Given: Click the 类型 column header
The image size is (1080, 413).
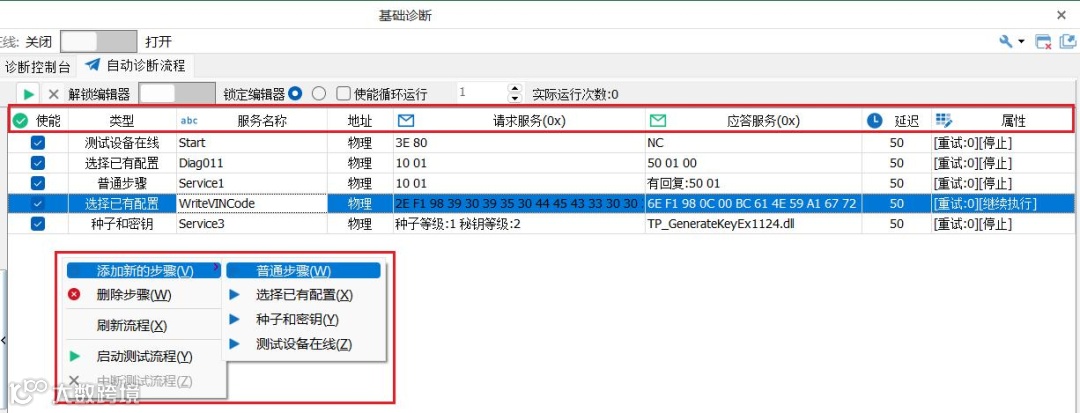Looking at the screenshot, I should tap(121, 121).
